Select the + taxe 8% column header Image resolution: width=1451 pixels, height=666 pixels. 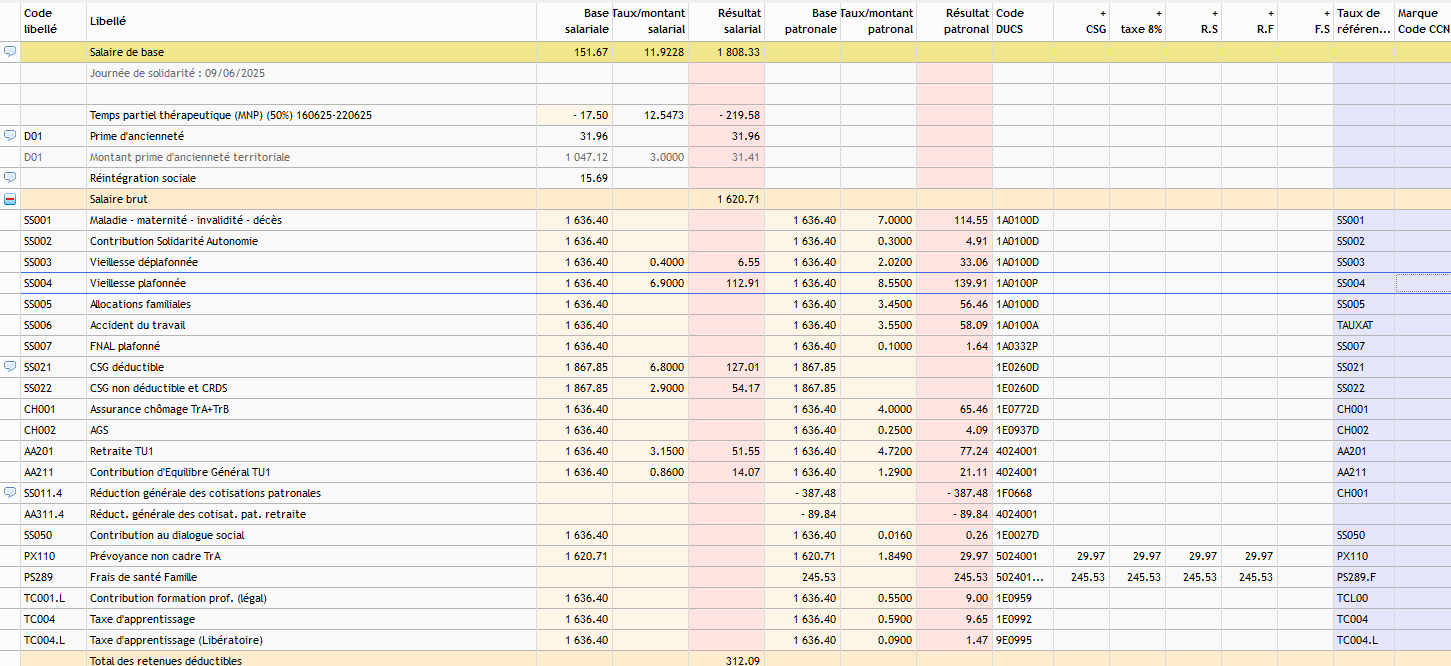pos(1138,21)
